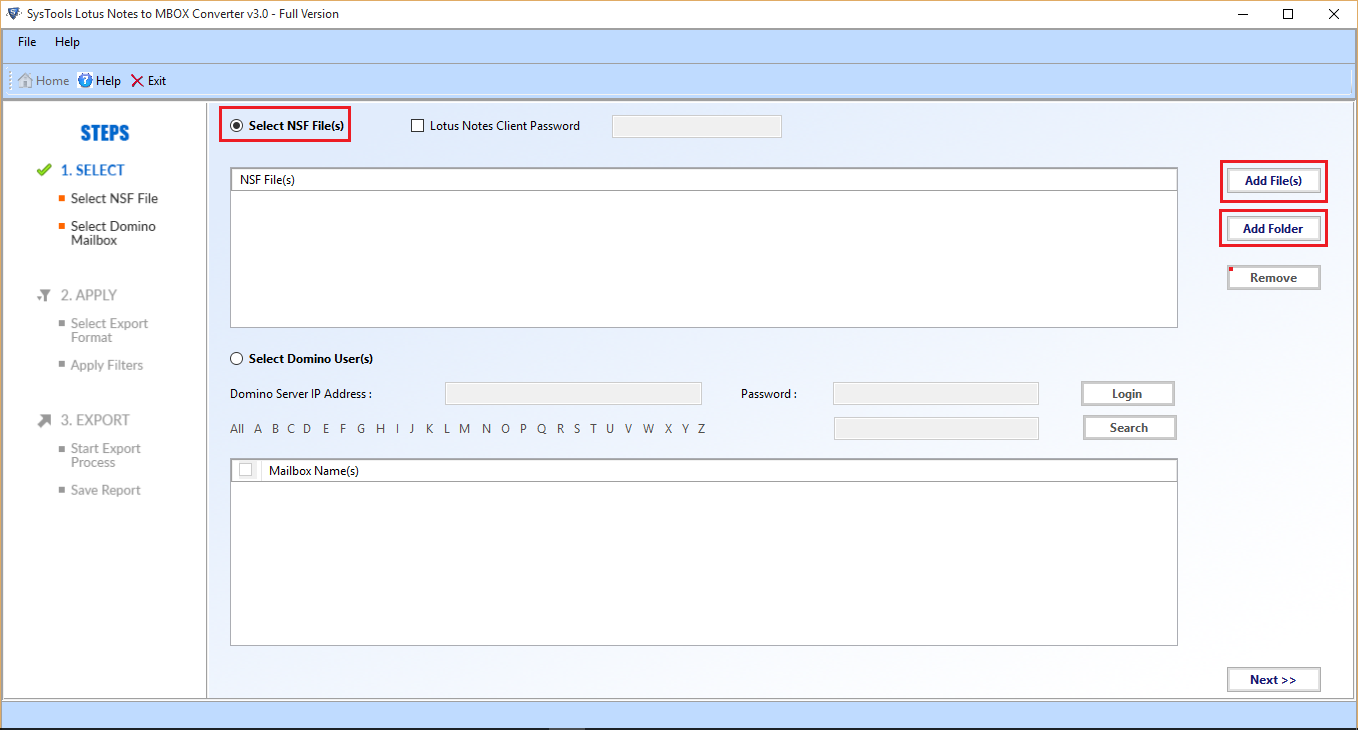Click the Search button

pyautogui.click(x=1129, y=428)
